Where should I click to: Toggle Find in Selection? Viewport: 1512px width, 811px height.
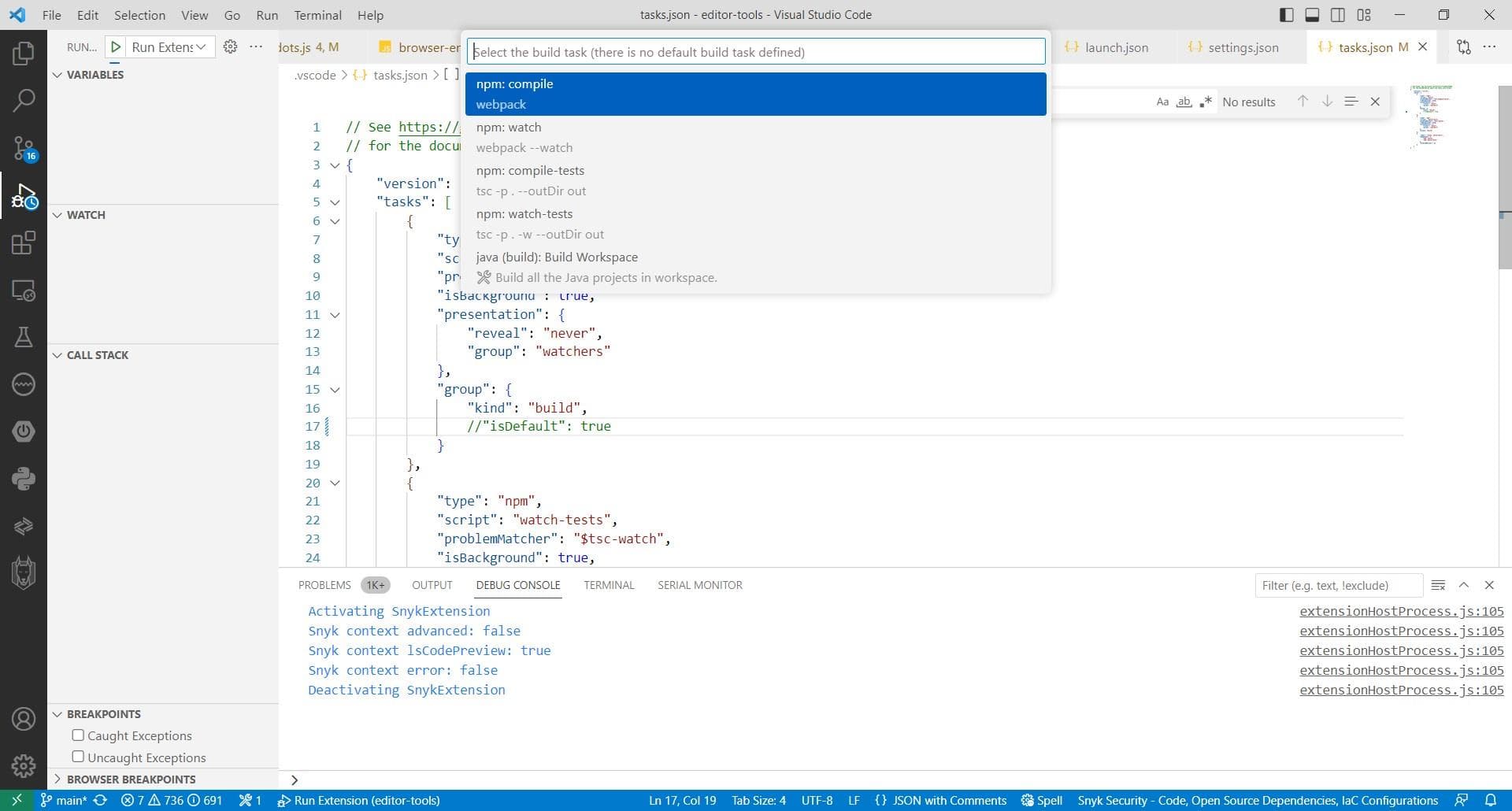coord(1351,102)
